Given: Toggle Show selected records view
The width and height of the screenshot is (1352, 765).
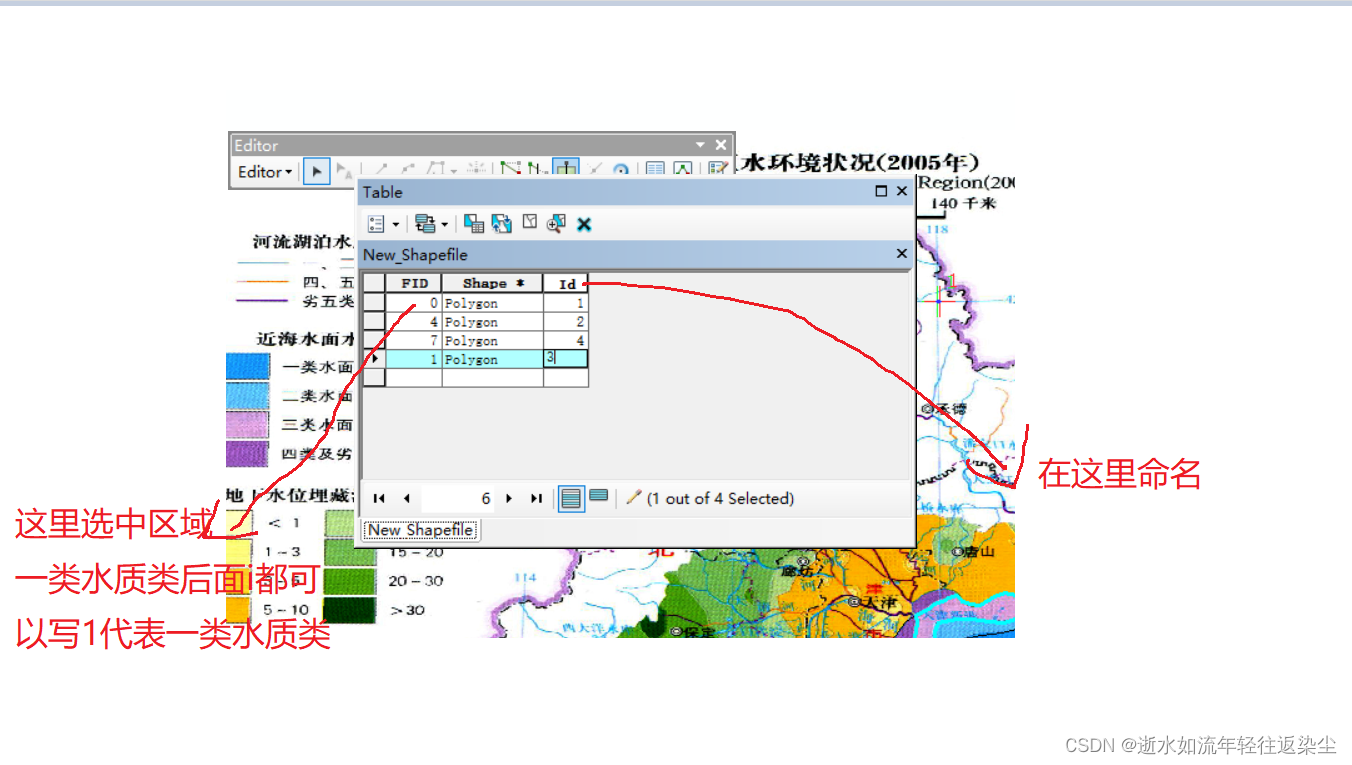Looking at the screenshot, I should tap(599, 497).
